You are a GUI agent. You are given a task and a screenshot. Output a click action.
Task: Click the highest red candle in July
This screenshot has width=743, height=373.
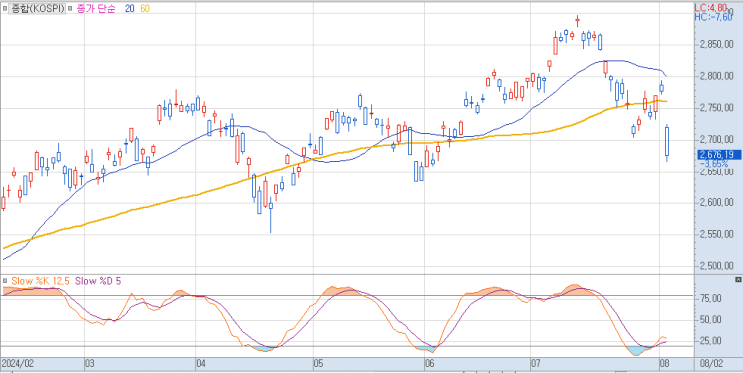(578, 21)
